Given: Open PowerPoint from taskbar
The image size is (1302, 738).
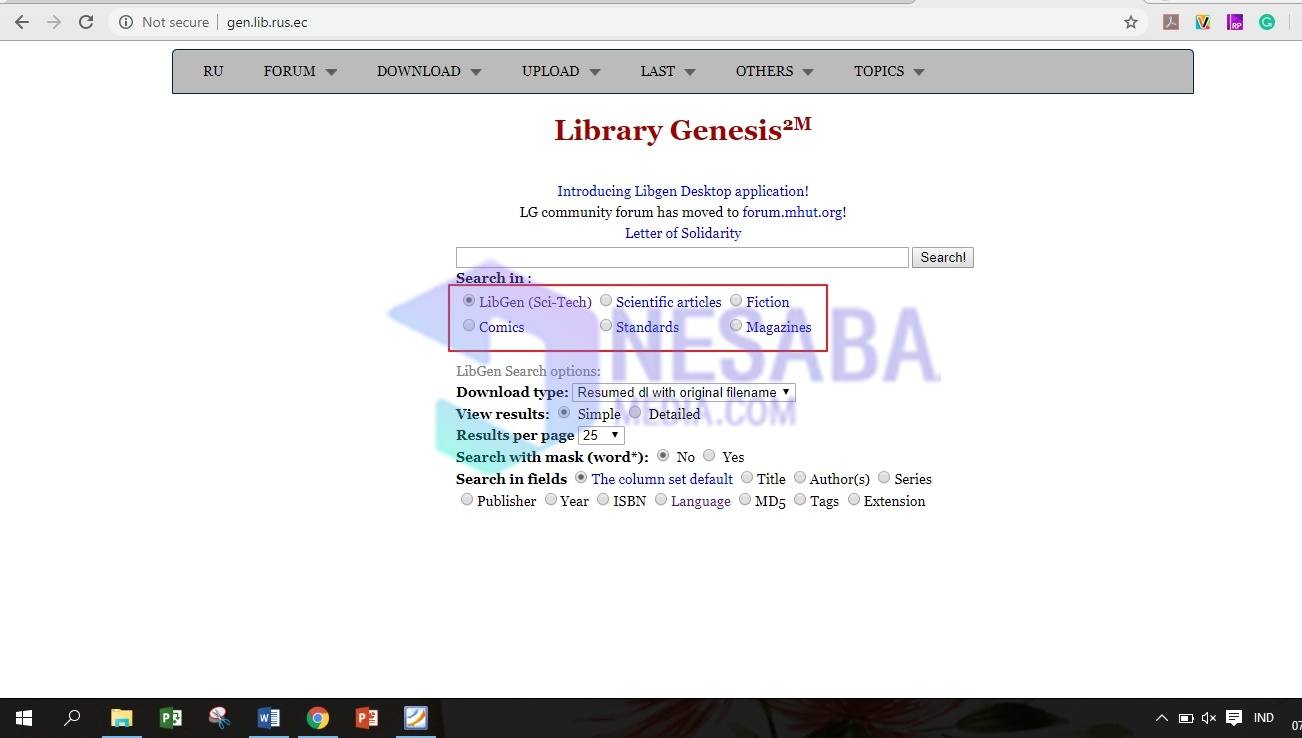Looking at the screenshot, I should tap(366, 718).
